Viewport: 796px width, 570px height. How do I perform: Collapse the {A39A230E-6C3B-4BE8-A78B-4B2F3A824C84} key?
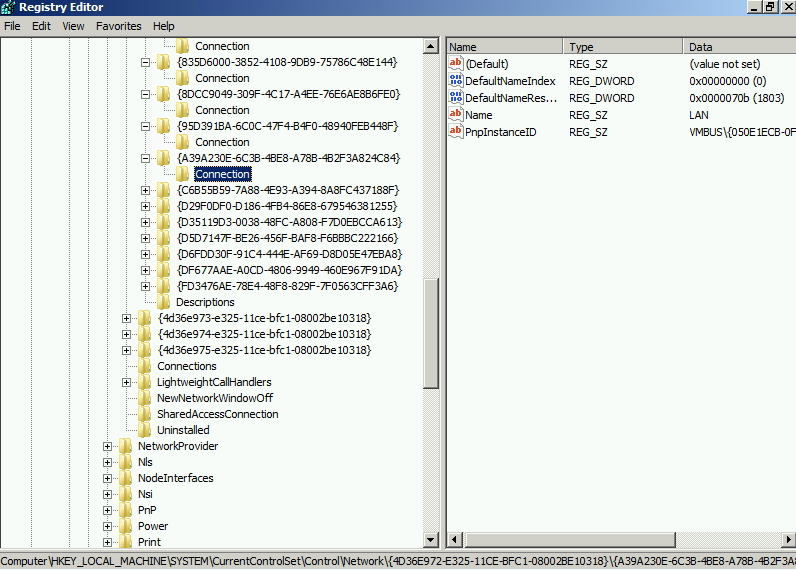(145, 158)
